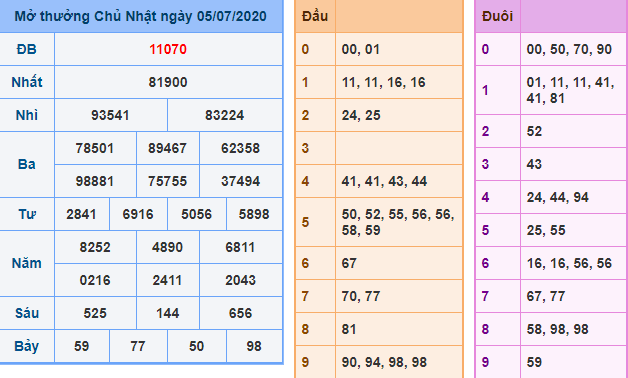
Task: Click the Đuôi row 5 values "25, 55"
Action: [x=546, y=230]
